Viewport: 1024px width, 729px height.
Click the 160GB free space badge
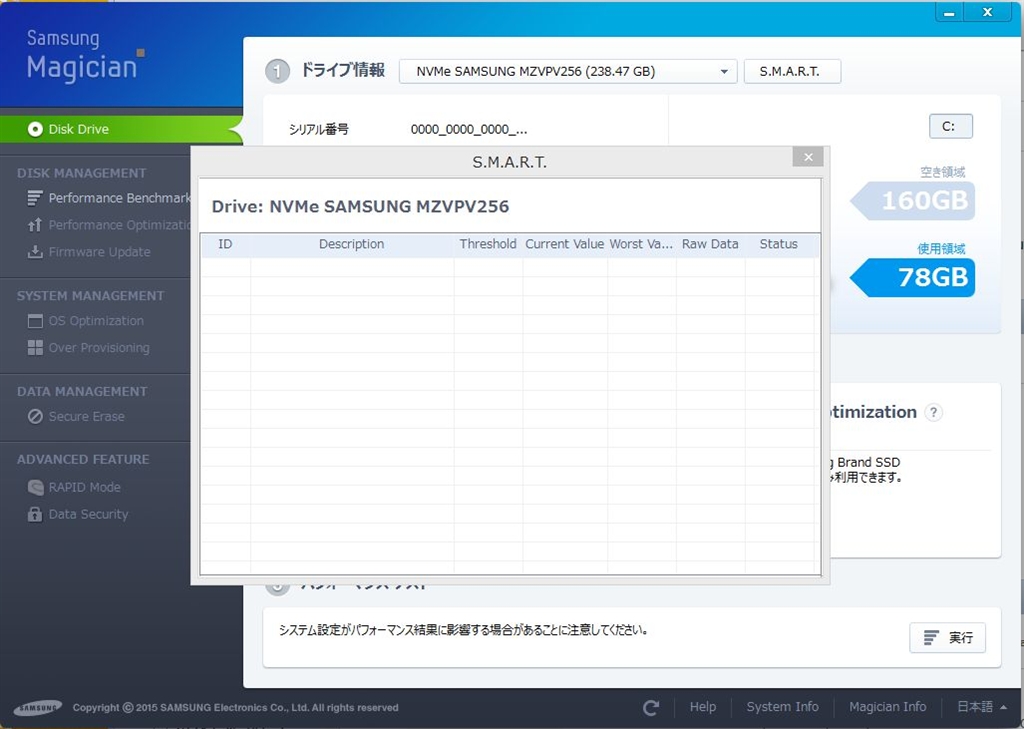913,201
